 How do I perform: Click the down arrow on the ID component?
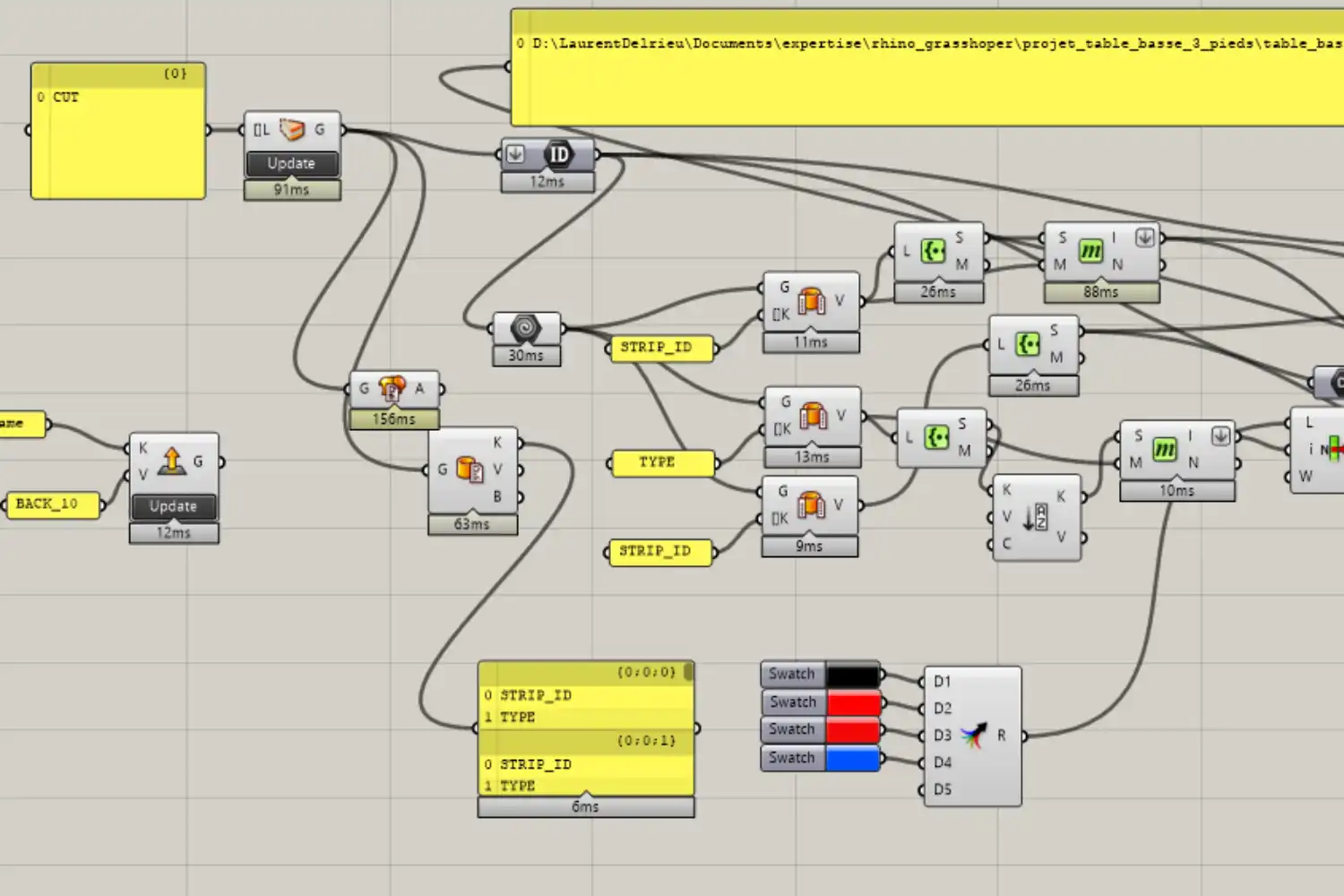[x=515, y=153]
